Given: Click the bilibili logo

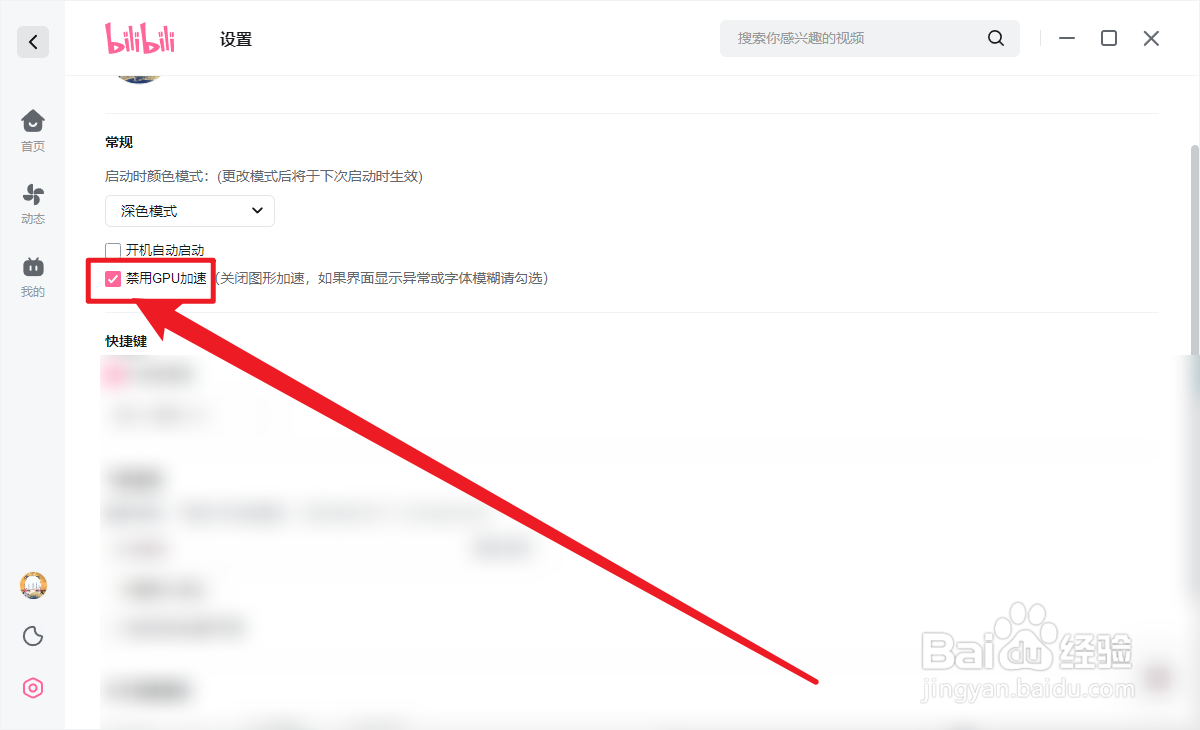Looking at the screenshot, I should pyautogui.click(x=140, y=39).
